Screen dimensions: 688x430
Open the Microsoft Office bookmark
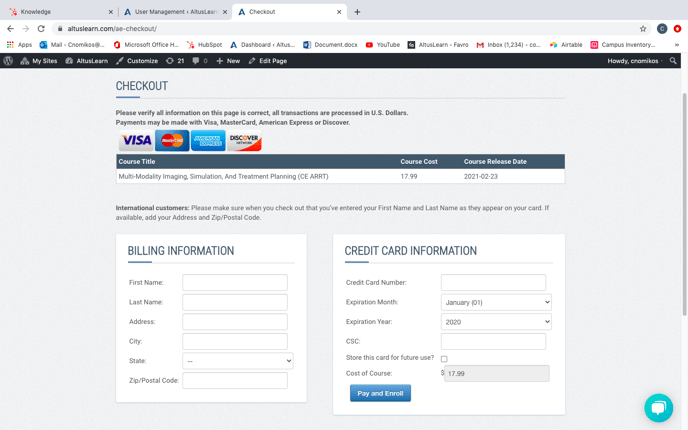tap(146, 45)
